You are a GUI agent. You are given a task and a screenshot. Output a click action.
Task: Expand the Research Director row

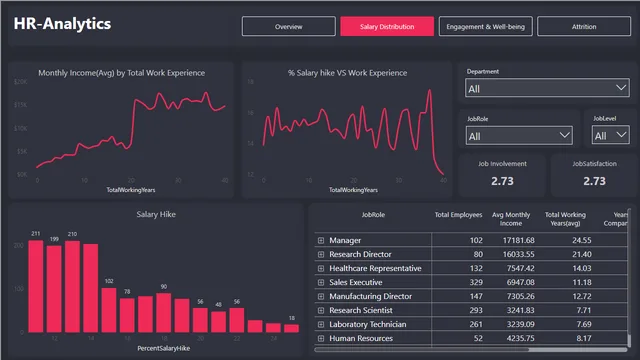point(321,254)
